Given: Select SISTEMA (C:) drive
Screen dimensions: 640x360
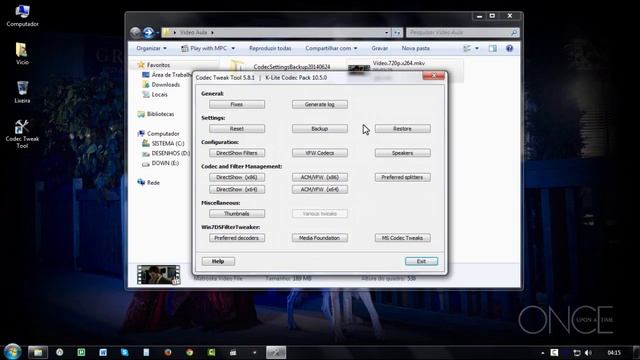Looking at the screenshot, I should pos(168,143).
